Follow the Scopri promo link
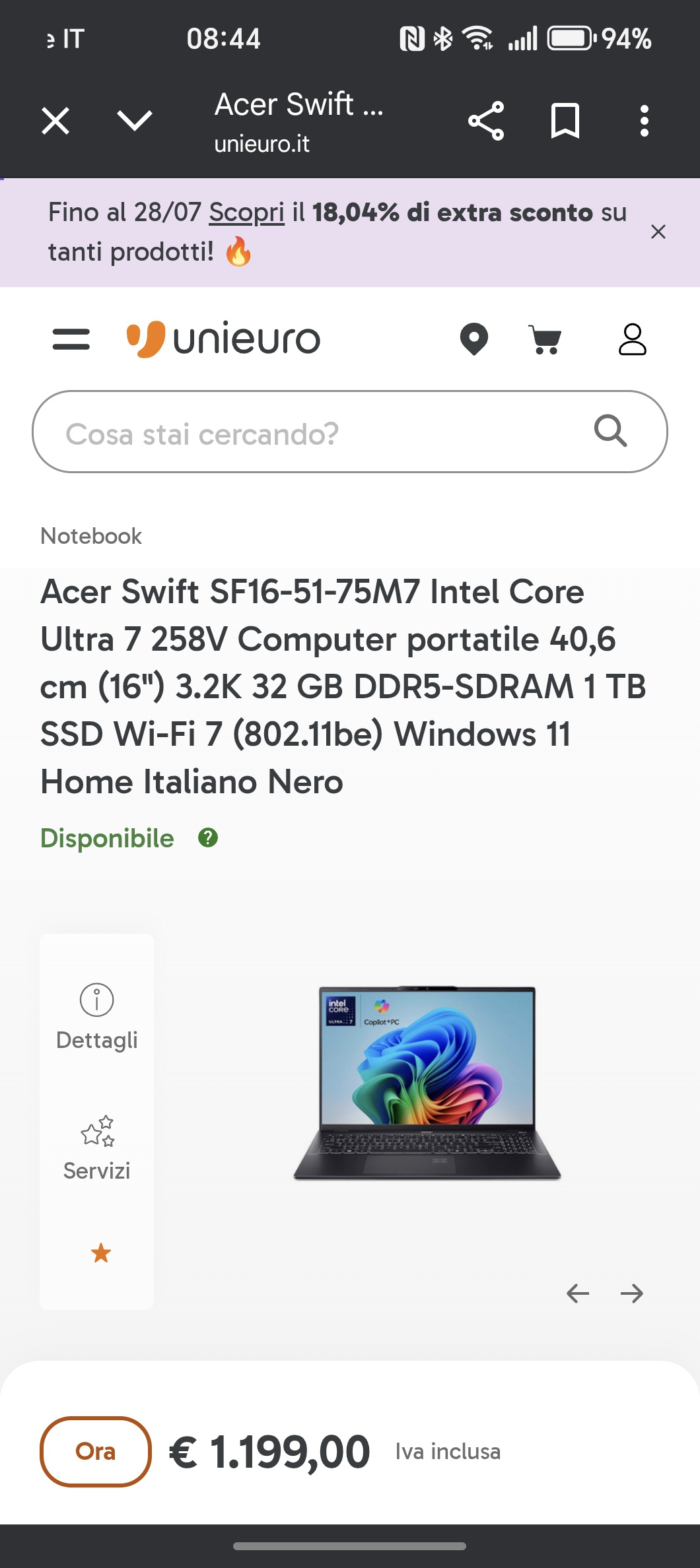 (x=246, y=212)
